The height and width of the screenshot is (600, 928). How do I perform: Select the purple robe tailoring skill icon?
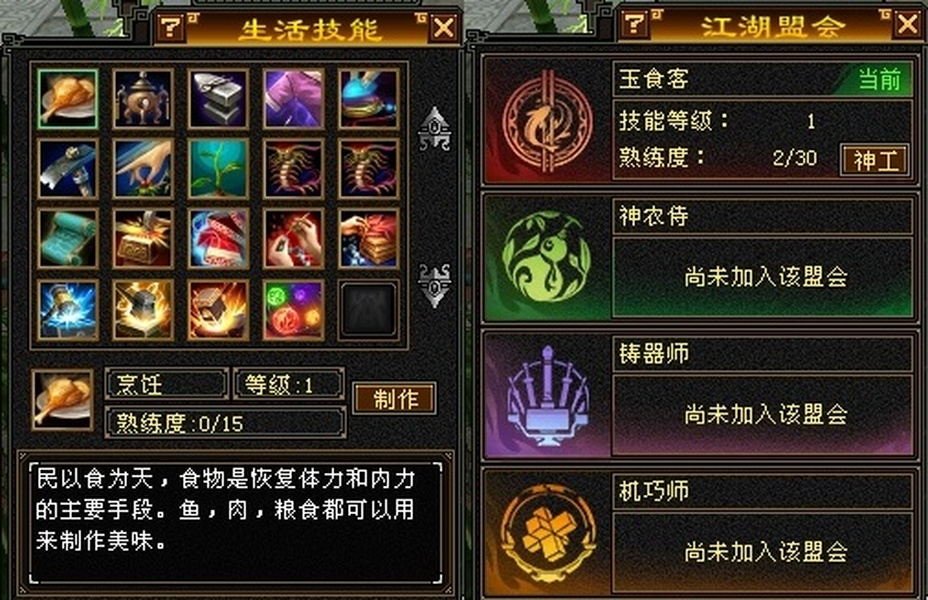[293, 99]
